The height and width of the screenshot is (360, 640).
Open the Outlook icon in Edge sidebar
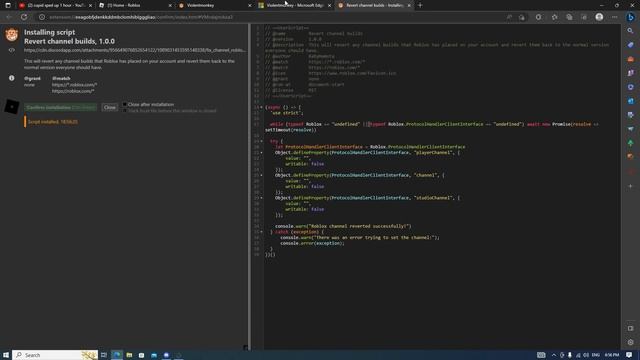[x=631, y=101]
